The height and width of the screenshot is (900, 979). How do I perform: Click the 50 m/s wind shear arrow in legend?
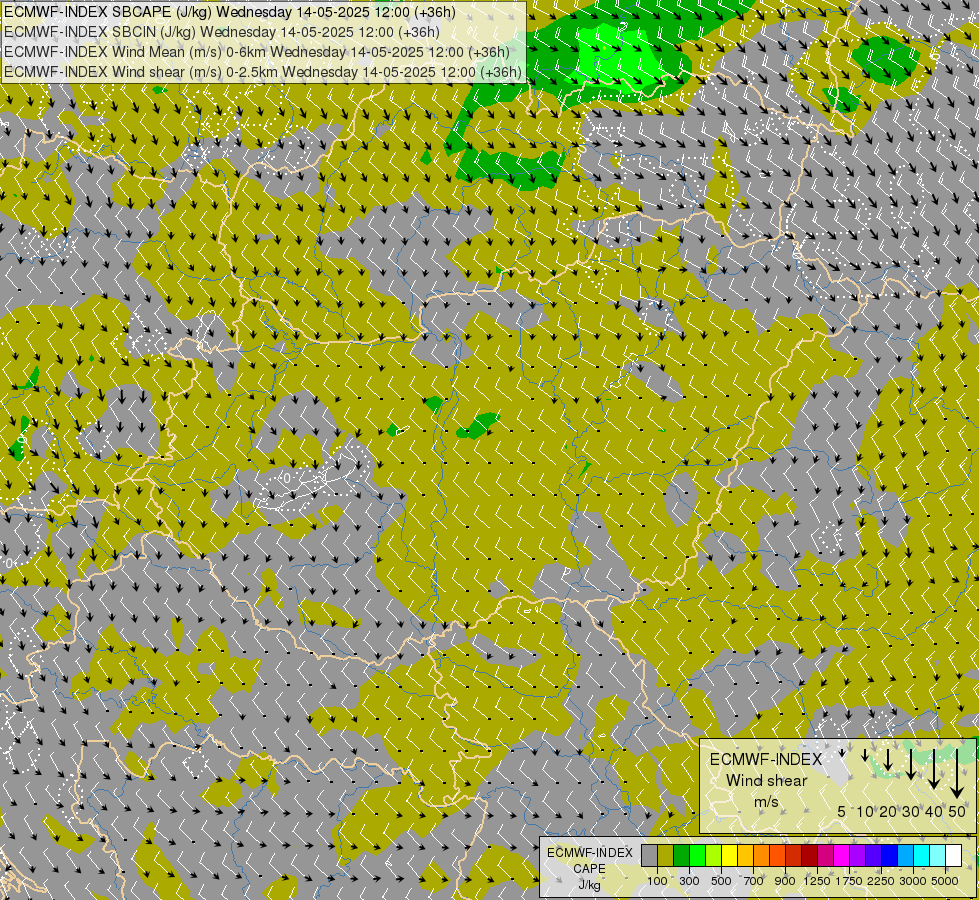point(957,773)
